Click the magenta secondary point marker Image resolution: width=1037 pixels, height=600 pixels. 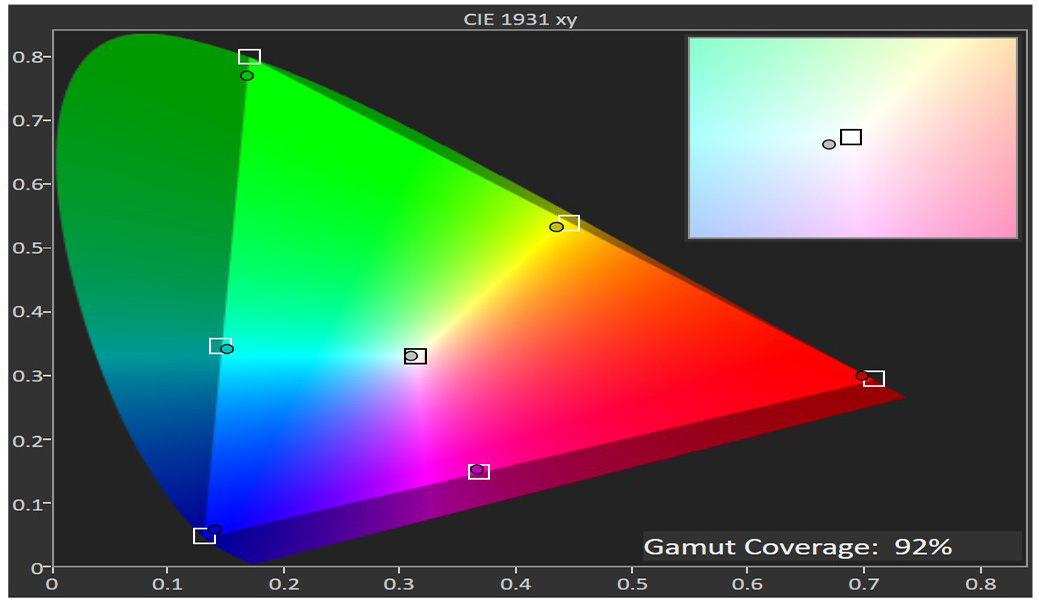(478, 471)
